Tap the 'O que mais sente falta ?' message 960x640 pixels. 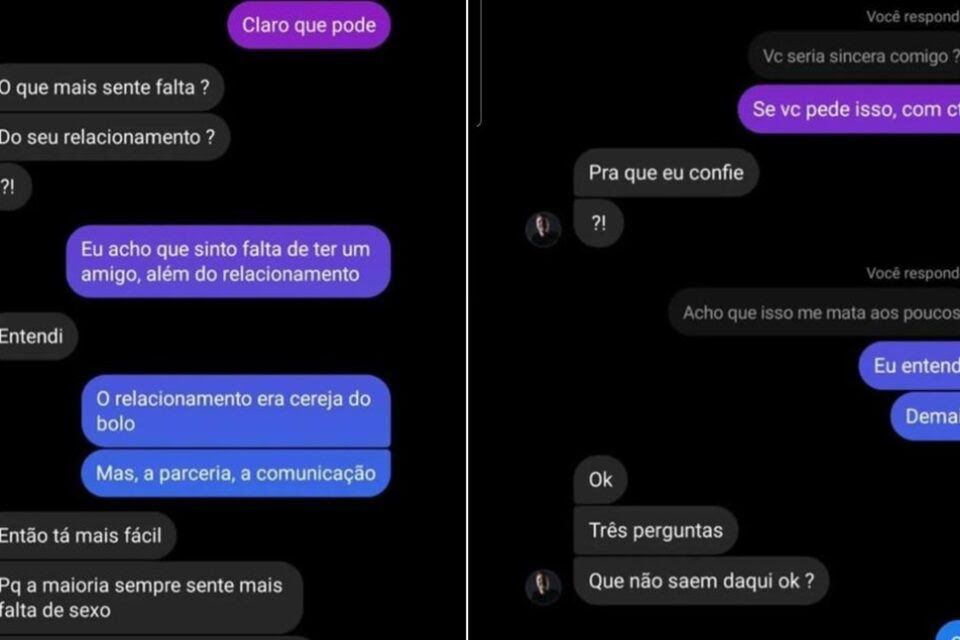(x=111, y=88)
